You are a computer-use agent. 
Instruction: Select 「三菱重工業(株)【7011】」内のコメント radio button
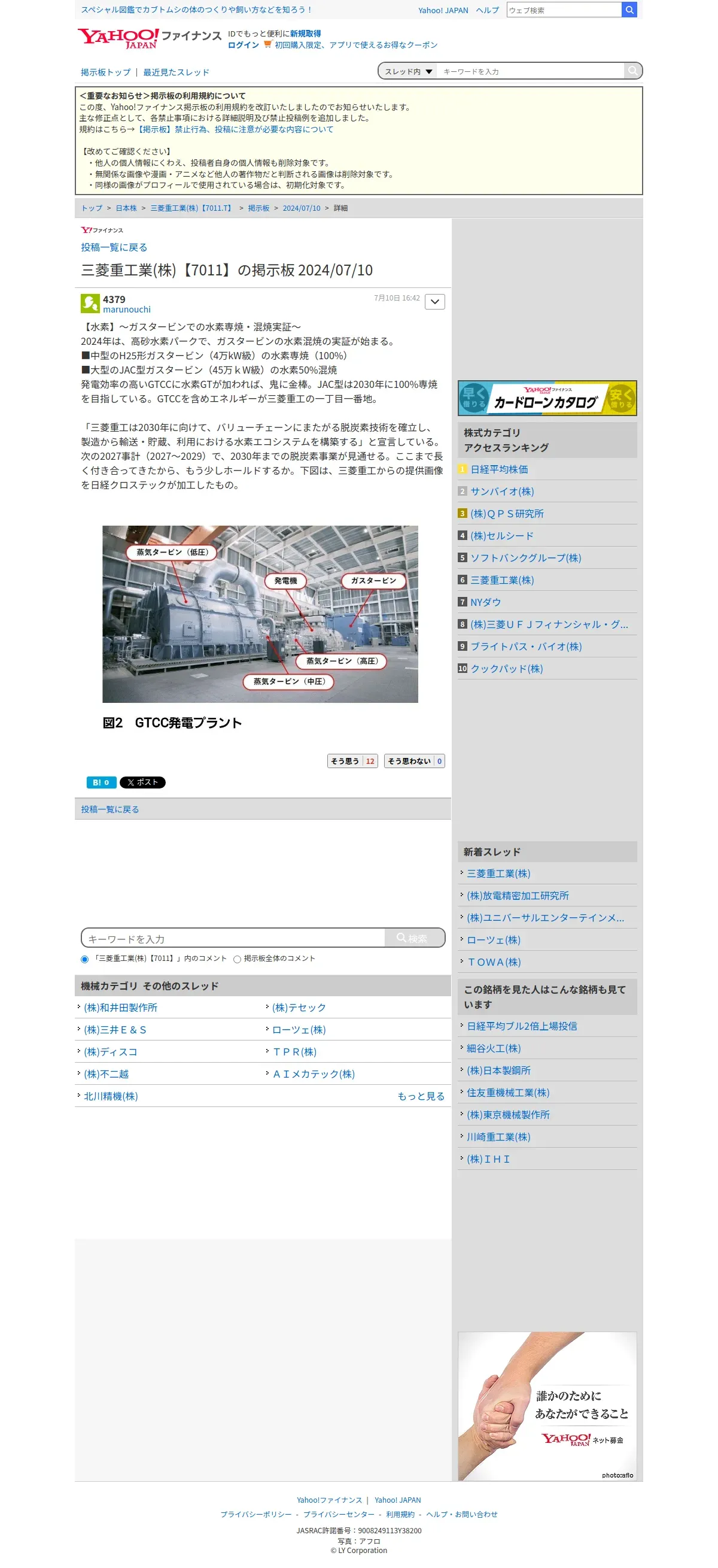pyautogui.click(x=84, y=959)
